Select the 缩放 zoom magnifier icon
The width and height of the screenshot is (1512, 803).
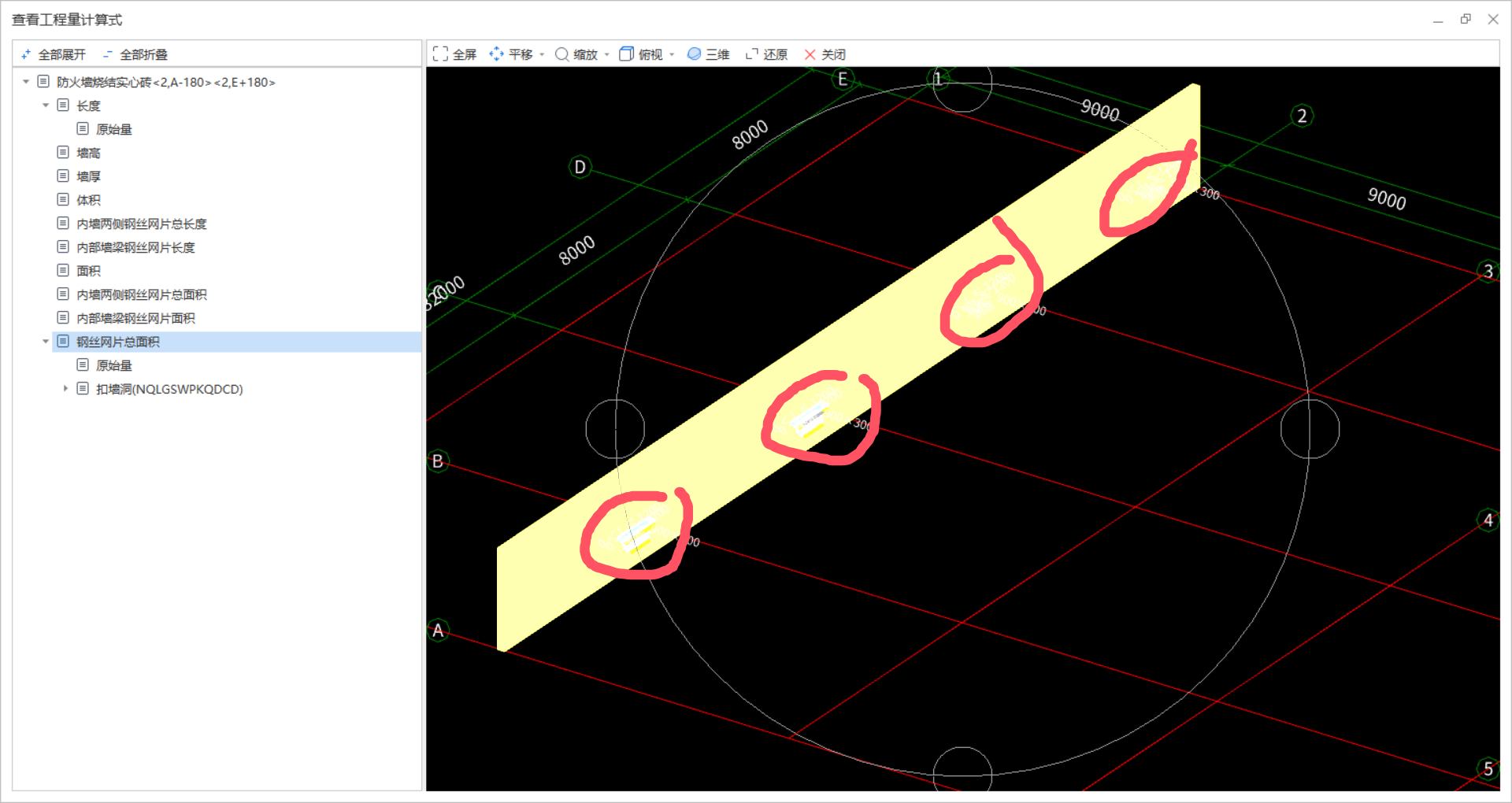562,54
